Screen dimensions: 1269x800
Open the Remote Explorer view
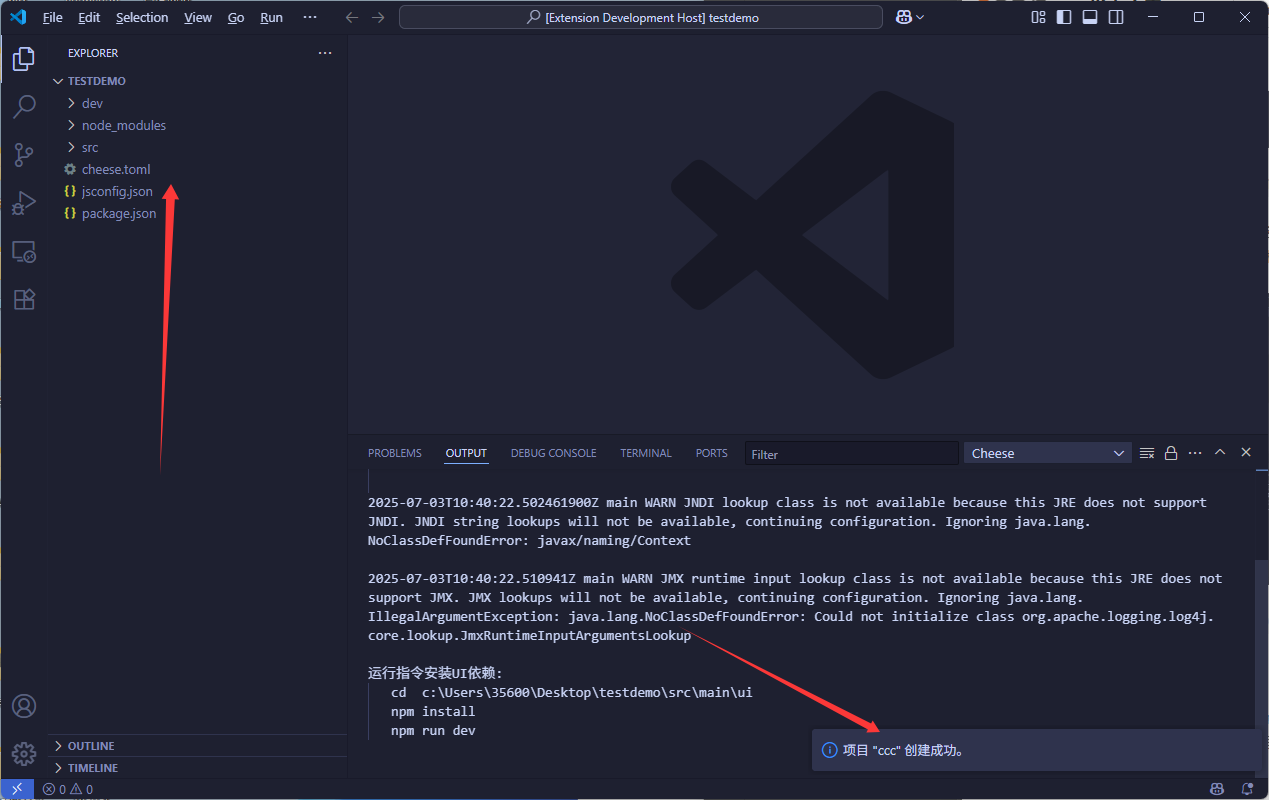24,251
